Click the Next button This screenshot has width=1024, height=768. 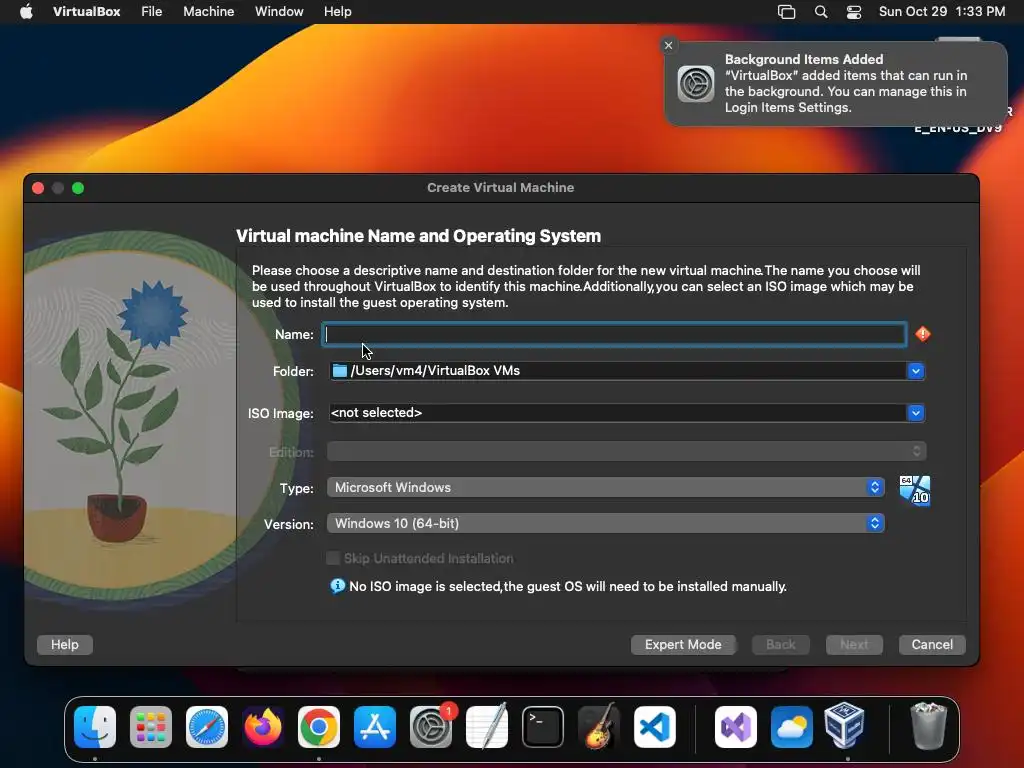pyautogui.click(x=854, y=645)
